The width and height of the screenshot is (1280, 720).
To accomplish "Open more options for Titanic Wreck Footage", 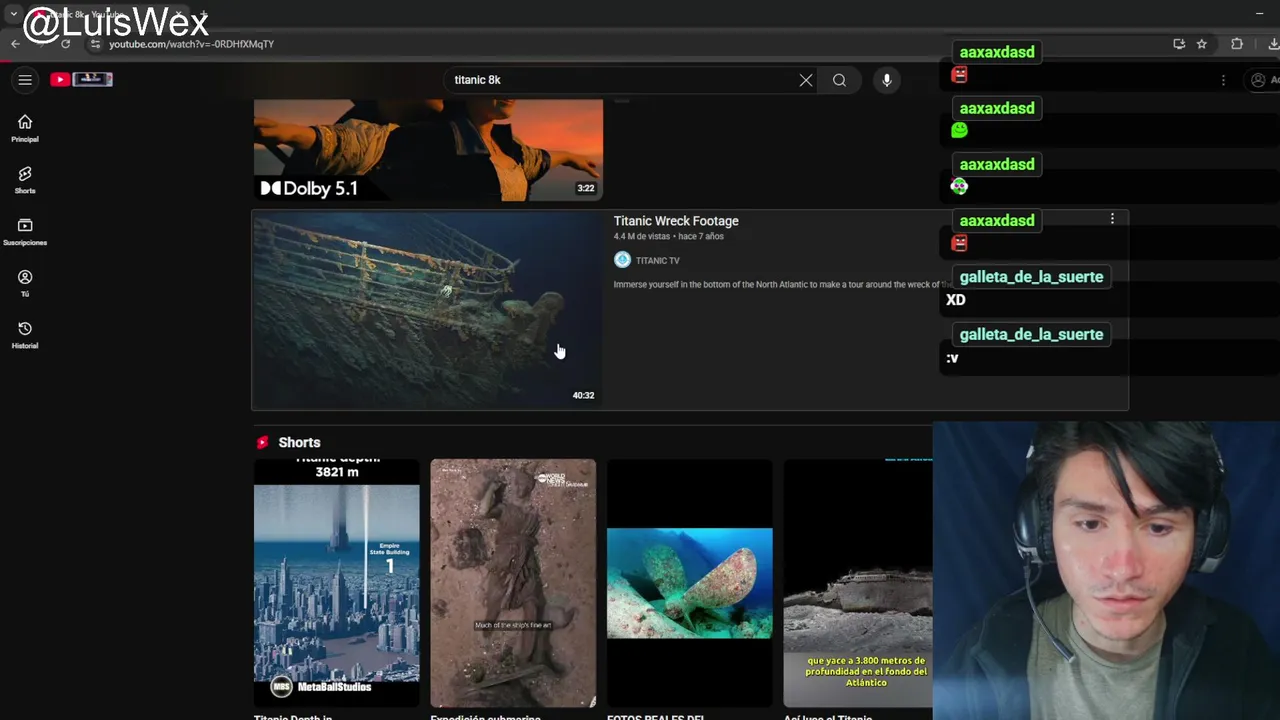I will click(1112, 219).
